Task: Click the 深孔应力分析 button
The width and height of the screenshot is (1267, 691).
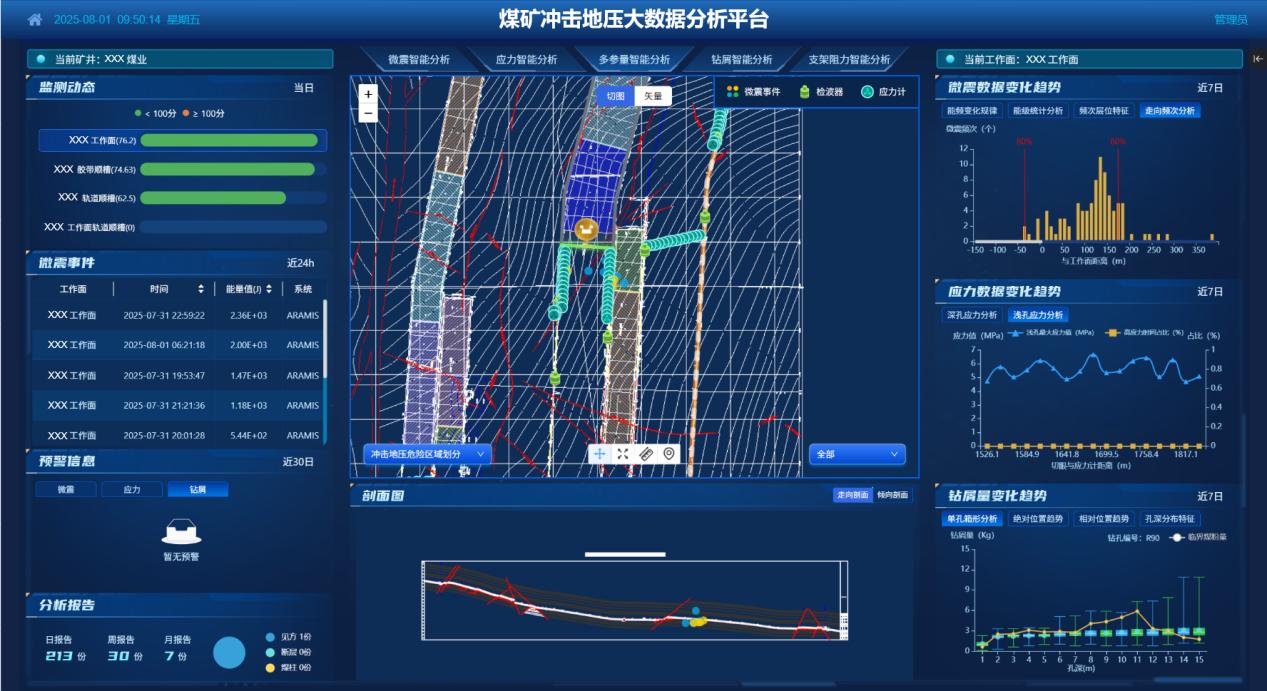Action: (x=972, y=315)
